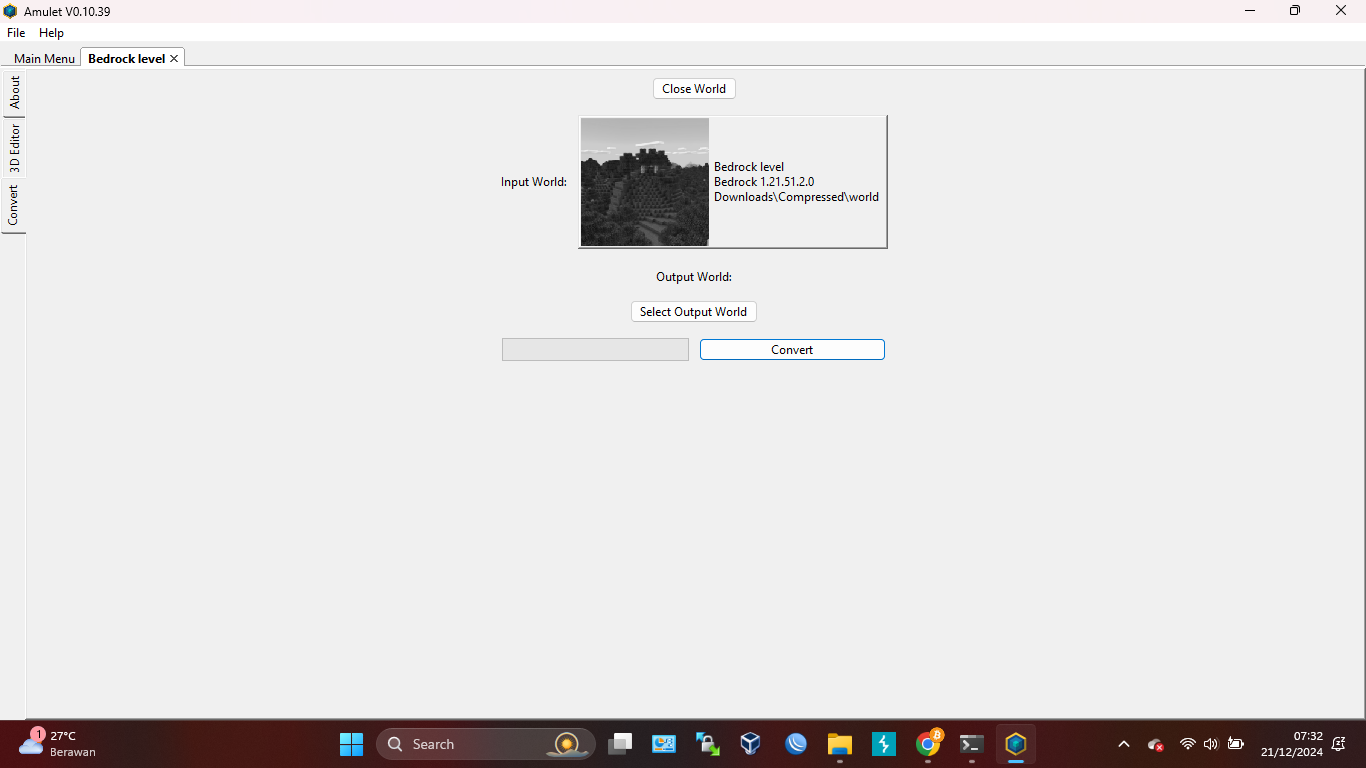Click the Close World button
Viewport: 1366px width, 768px height.
click(694, 89)
